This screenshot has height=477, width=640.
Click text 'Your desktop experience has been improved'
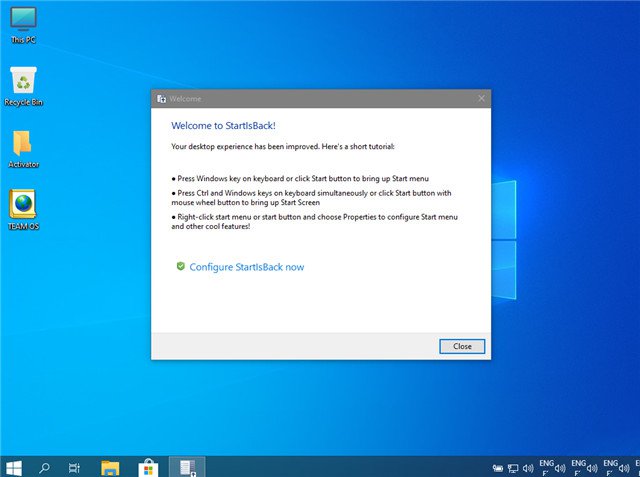click(x=245, y=146)
